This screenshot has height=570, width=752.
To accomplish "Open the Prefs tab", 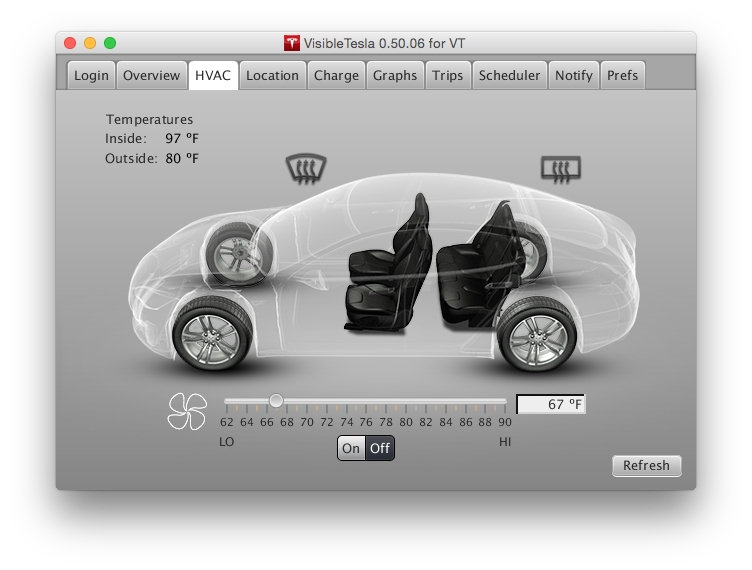I will coord(623,75).
